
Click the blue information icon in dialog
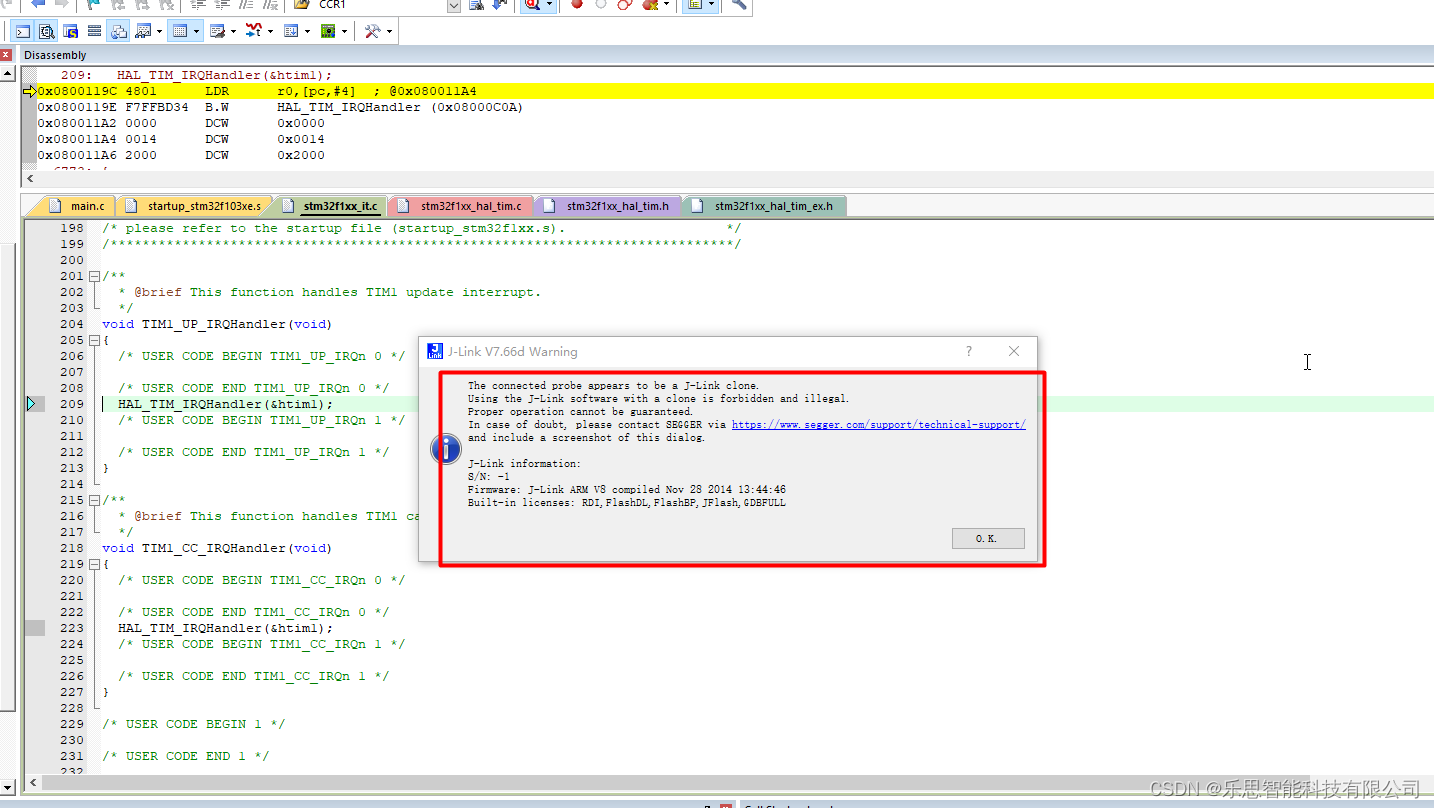(446, 449)
